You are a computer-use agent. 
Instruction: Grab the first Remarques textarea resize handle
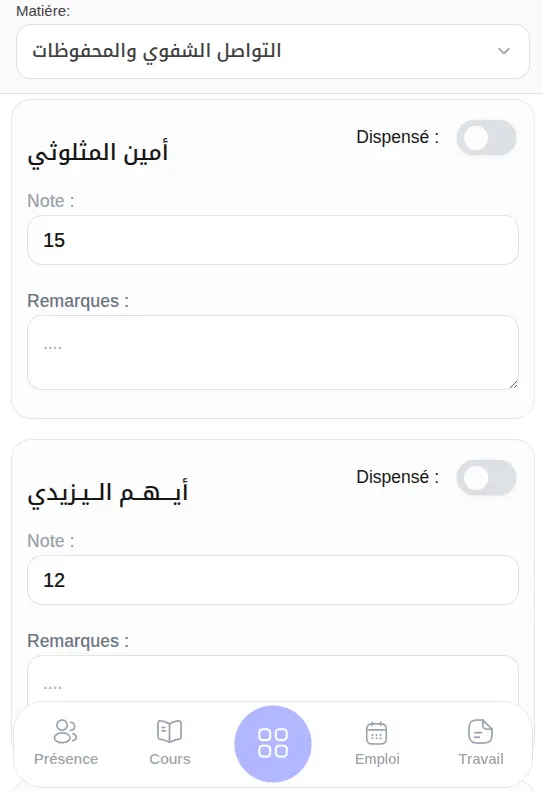coord(513,384)
